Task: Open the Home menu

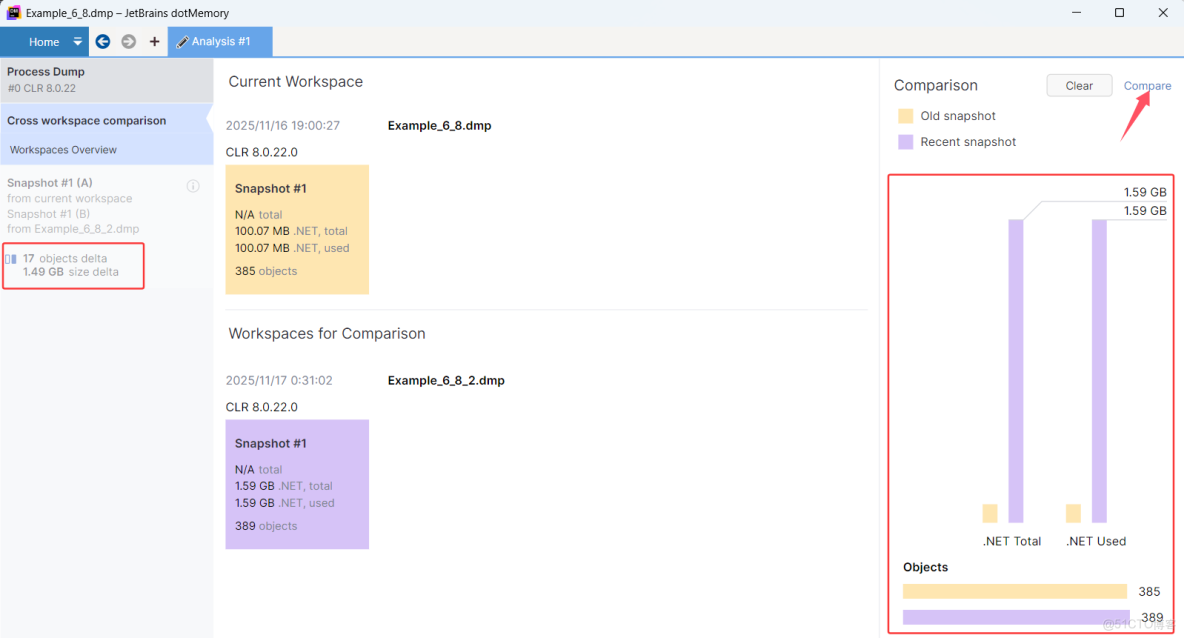Action: 44,41
